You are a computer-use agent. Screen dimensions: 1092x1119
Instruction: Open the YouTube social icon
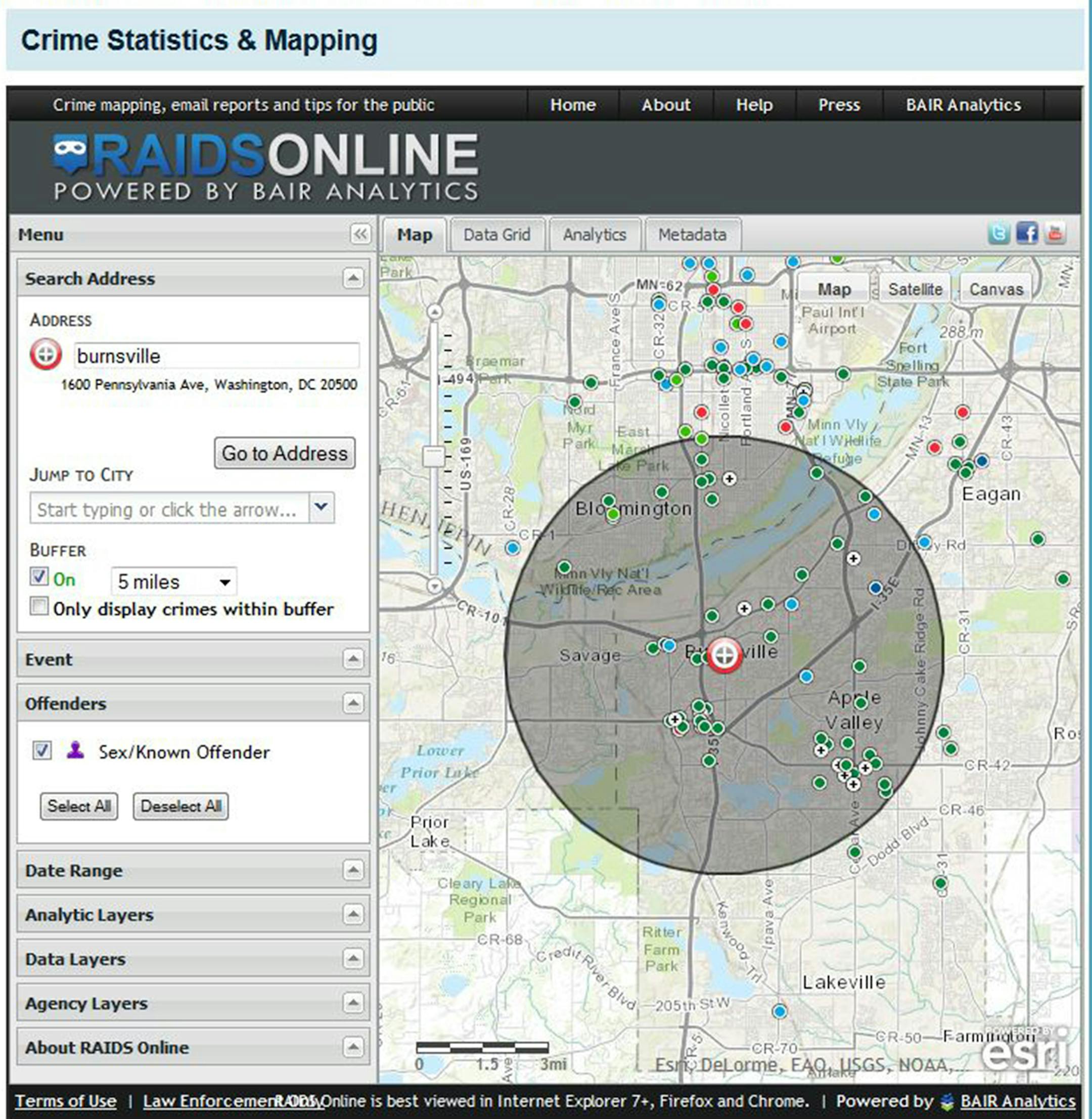click(x=1055, y=234)
